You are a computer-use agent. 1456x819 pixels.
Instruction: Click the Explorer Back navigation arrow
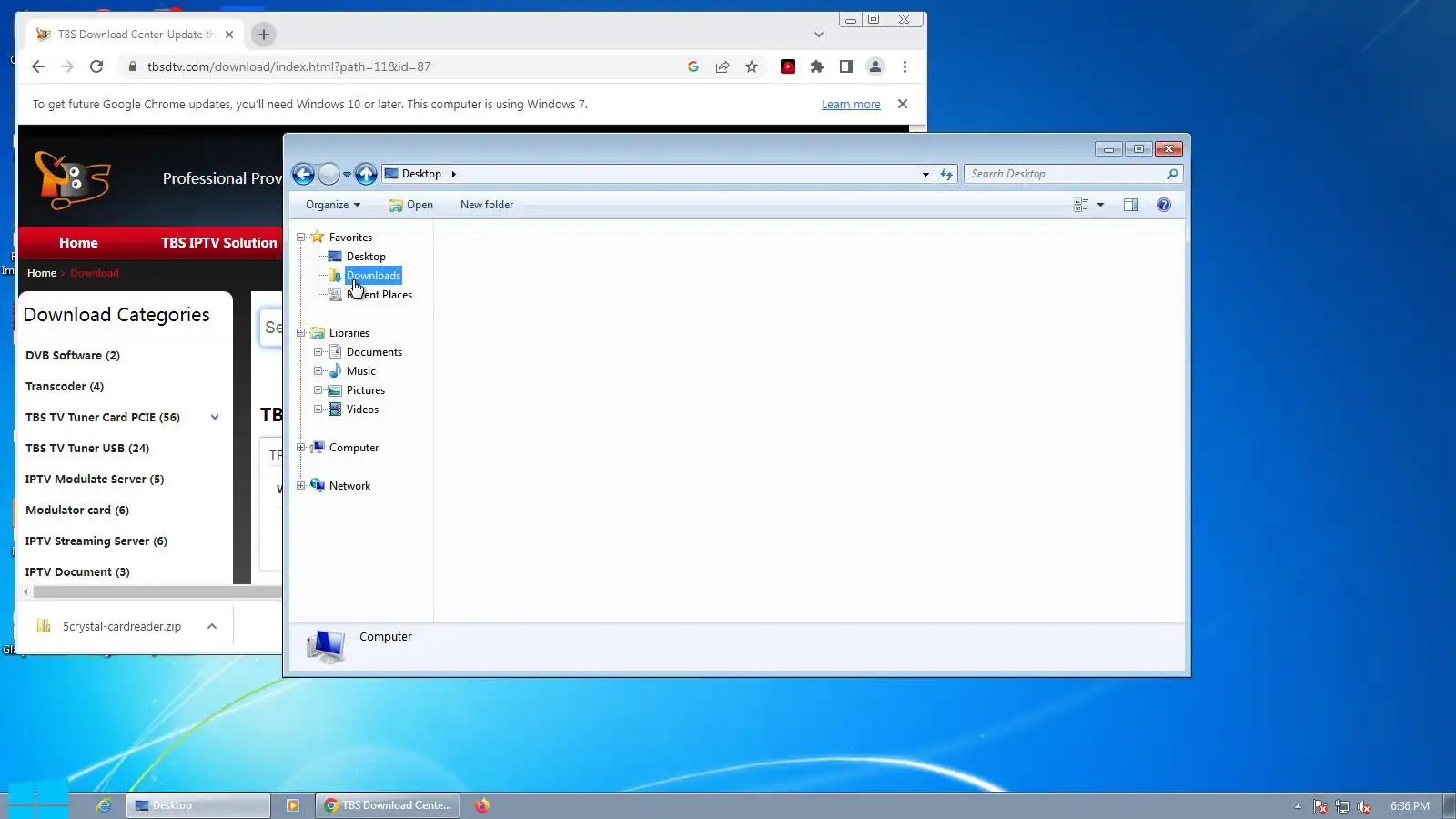click(304, 174)
